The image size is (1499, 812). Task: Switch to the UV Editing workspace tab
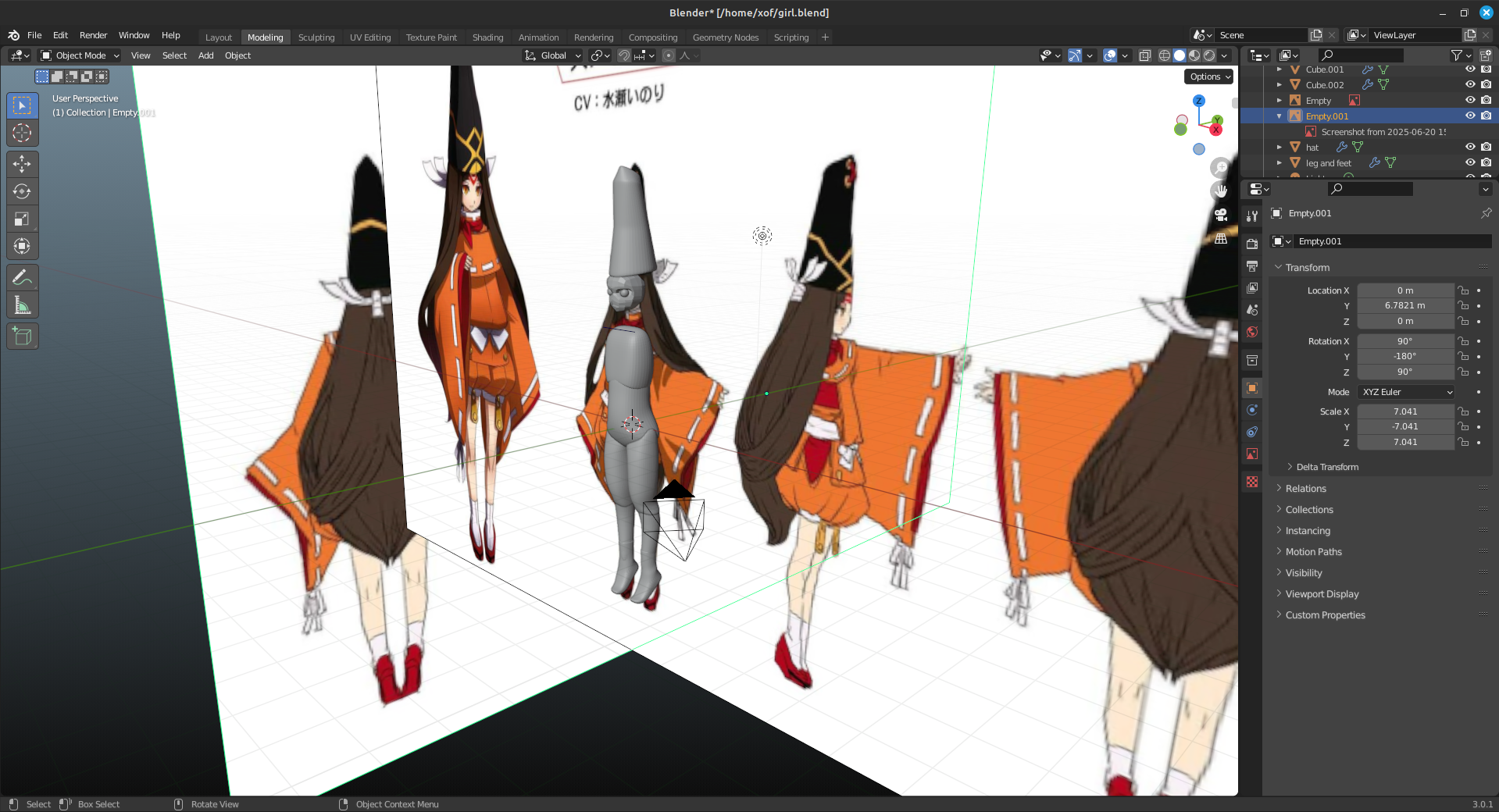tap(370, 37)
